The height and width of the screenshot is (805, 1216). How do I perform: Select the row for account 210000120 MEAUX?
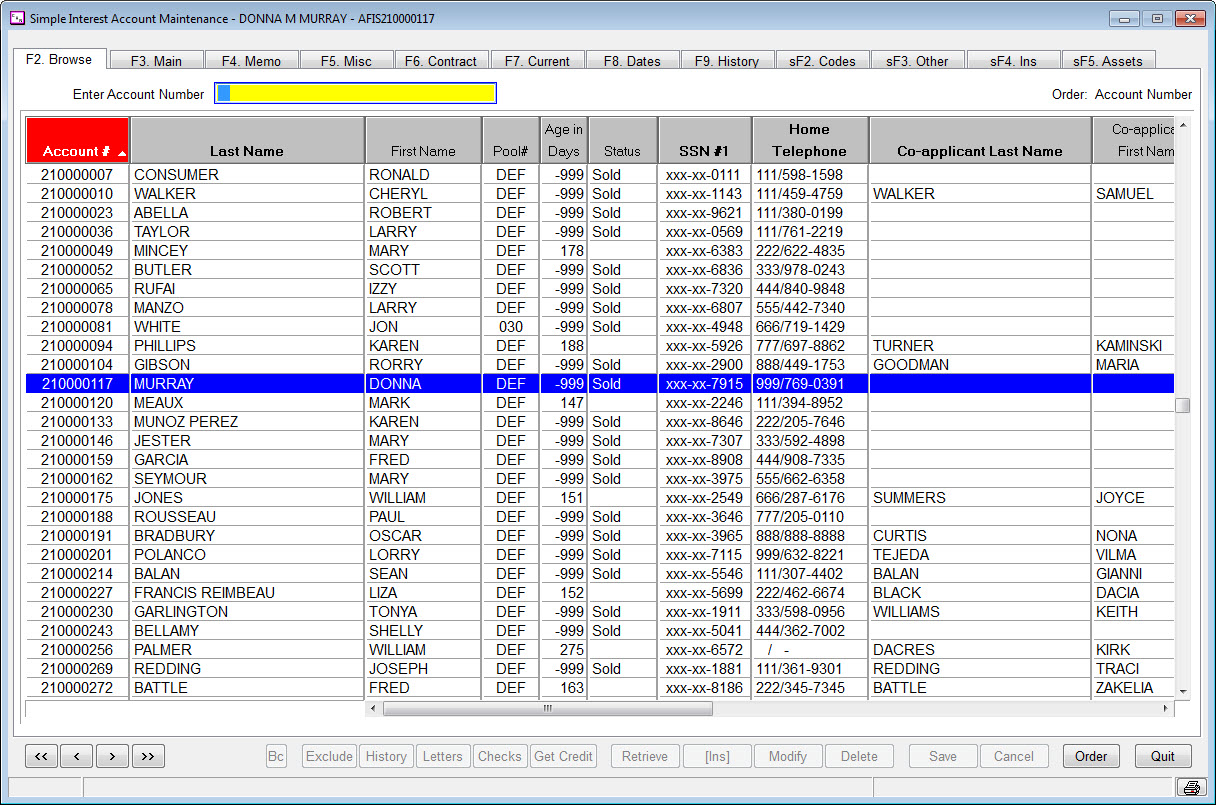pos(300,402)
